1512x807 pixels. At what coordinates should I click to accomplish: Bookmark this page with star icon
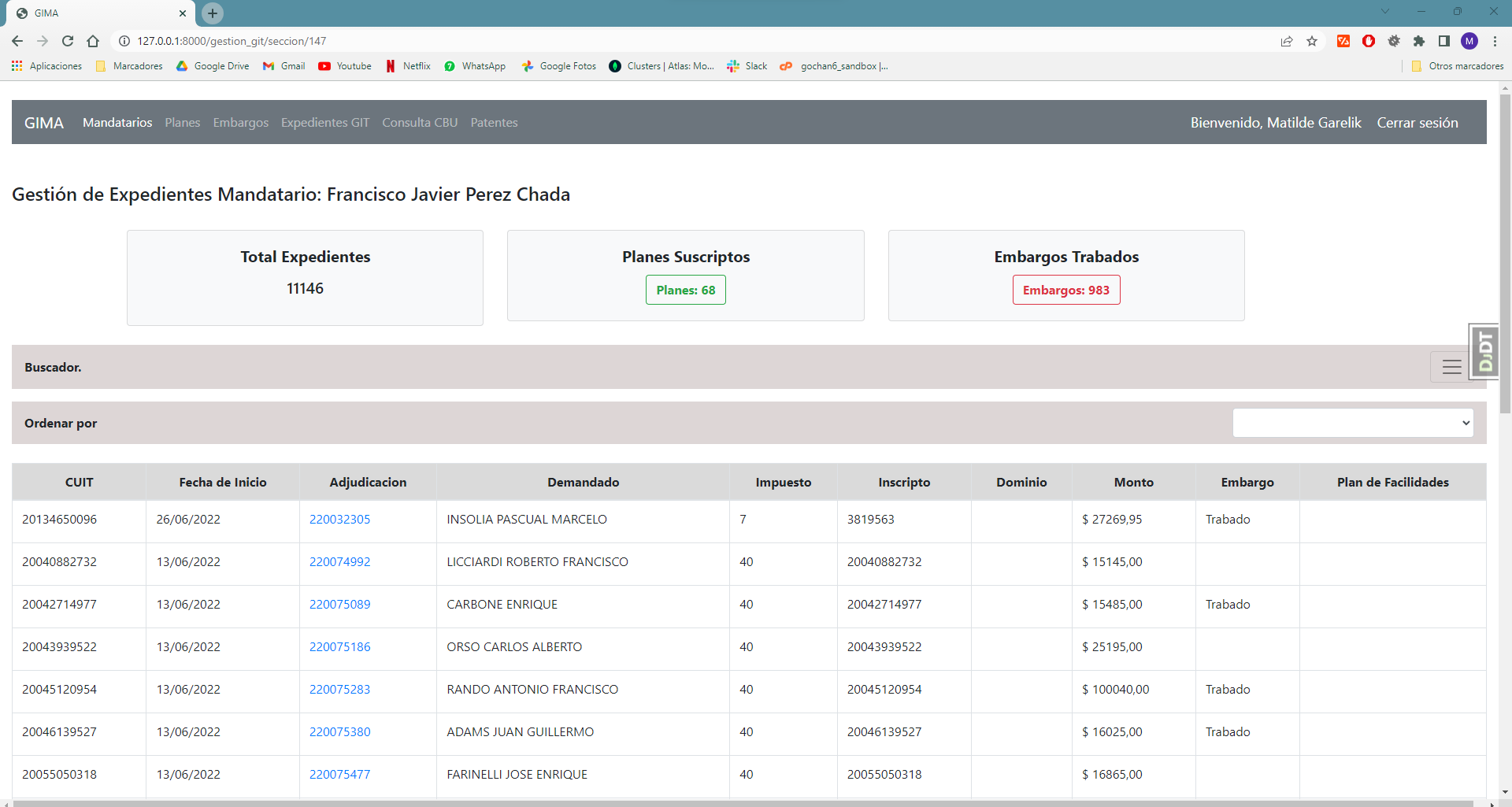tap(1312, 41)
